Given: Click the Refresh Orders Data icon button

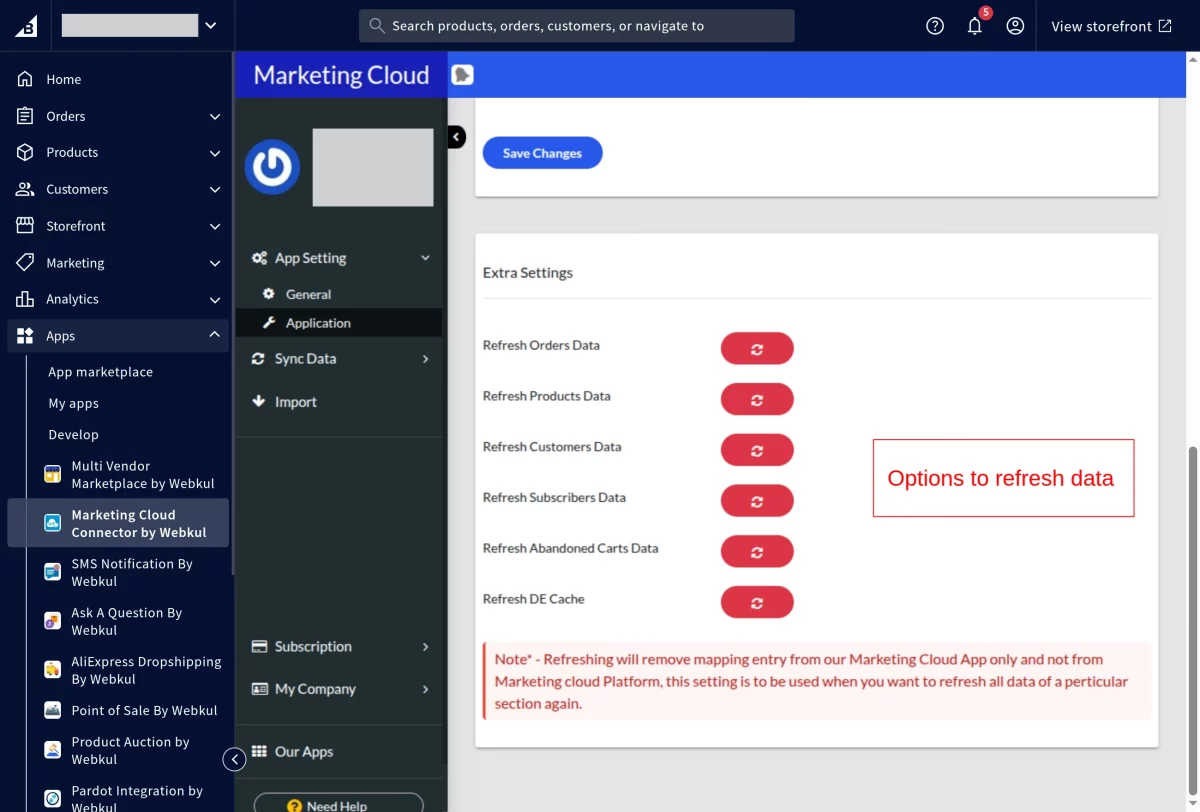Looking at the screenshot, I should click(x=757, y=349).
